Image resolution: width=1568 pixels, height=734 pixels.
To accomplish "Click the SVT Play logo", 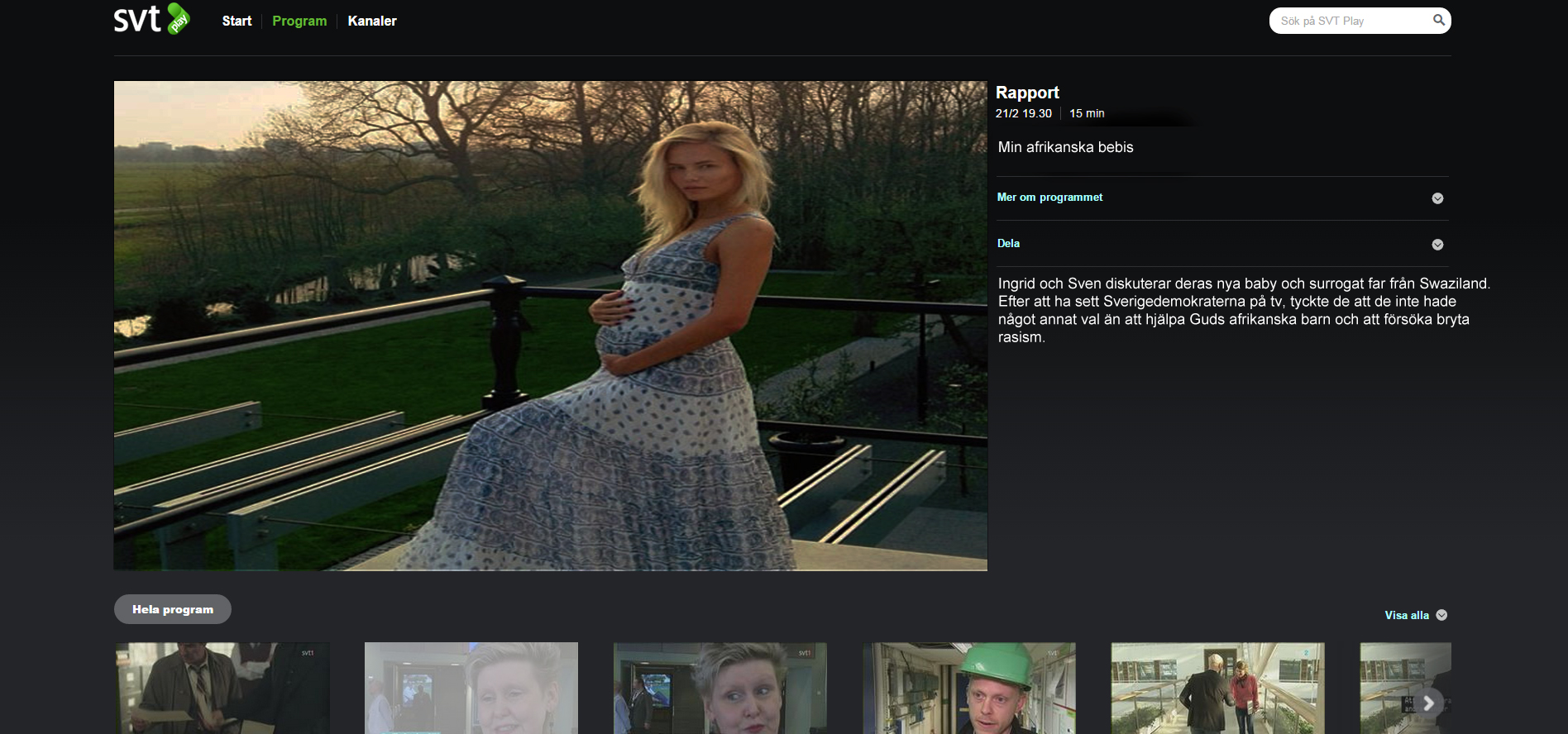I will 151,19.
